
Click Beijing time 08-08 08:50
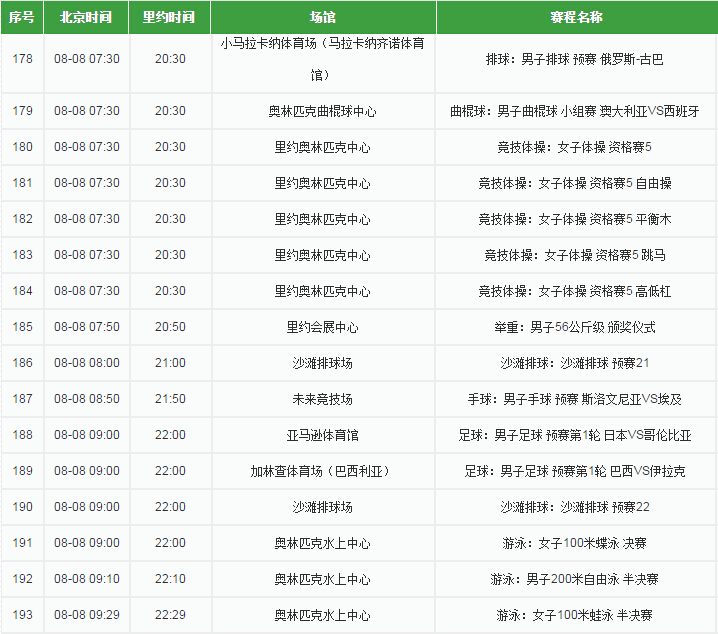click(87, 399)
